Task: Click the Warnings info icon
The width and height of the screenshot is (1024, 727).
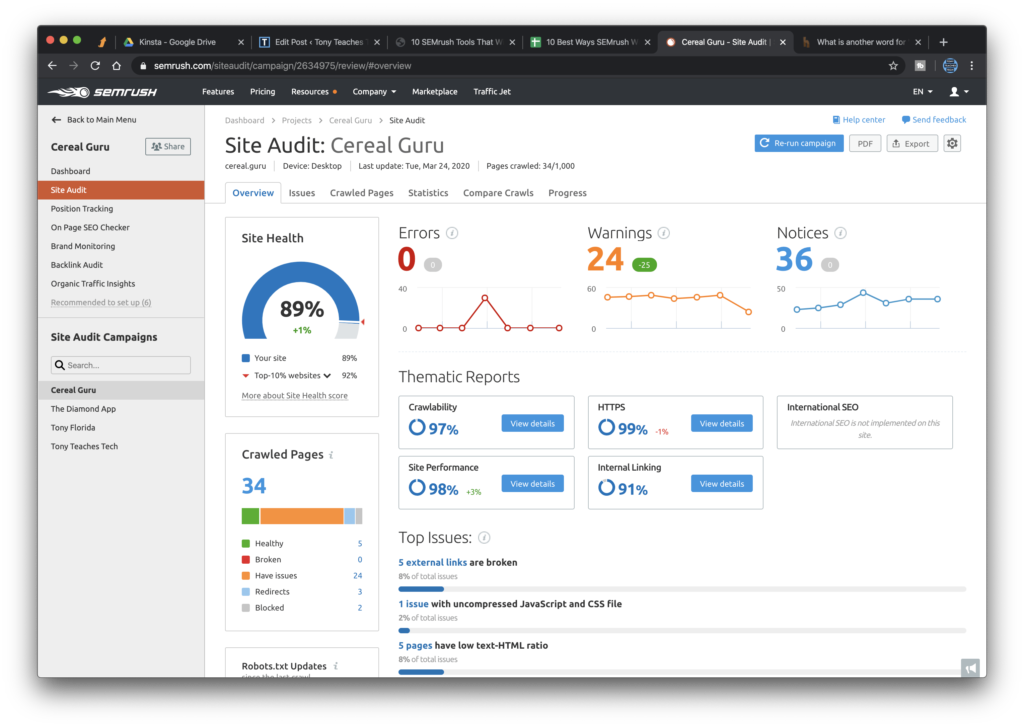Action: tap(664, 233)
